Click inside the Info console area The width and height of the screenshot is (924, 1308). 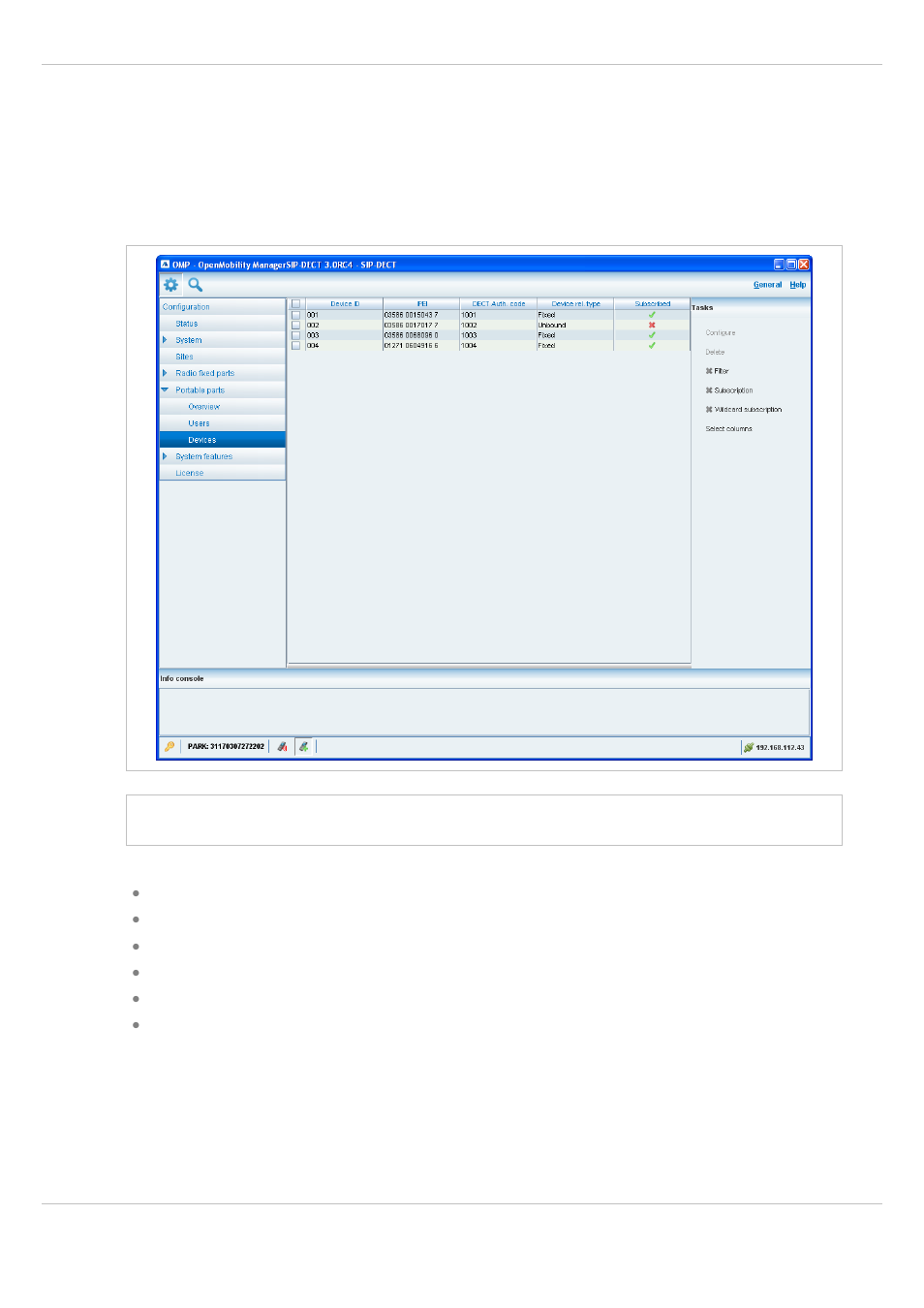tap(484, 711)
